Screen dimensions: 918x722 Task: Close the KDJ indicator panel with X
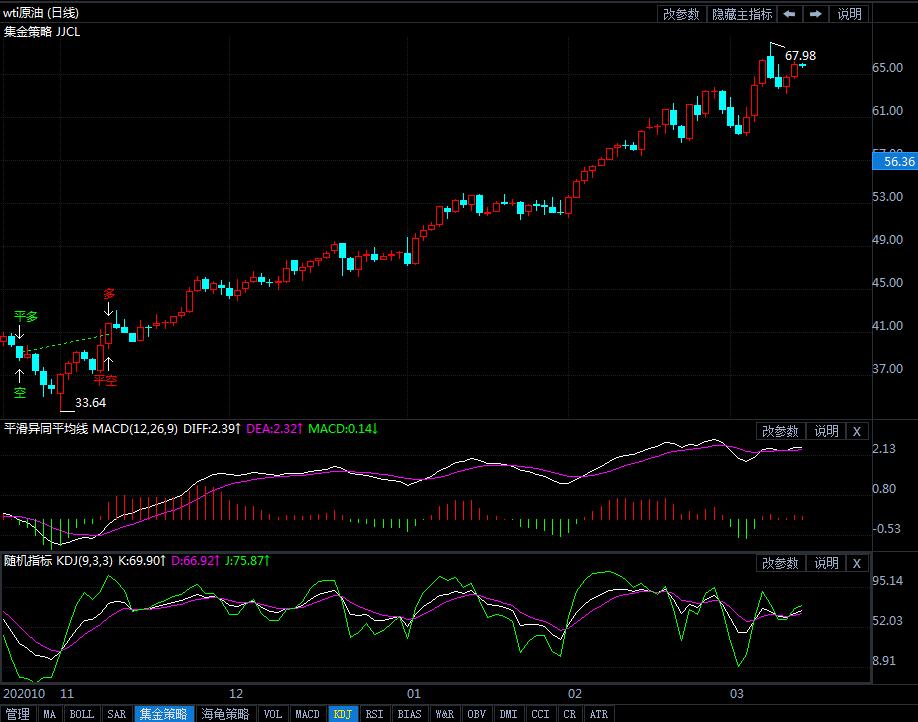pos(857,563)
